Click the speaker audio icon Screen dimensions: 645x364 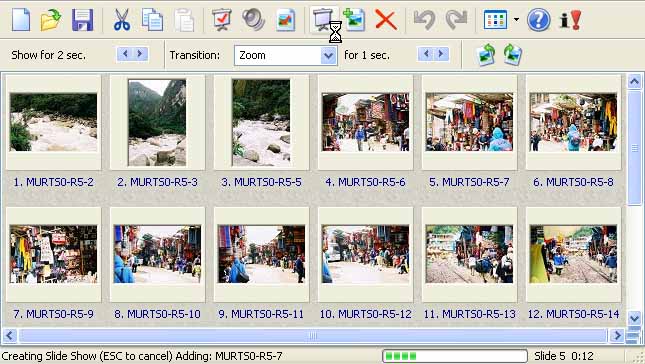[x=253, y=19]
